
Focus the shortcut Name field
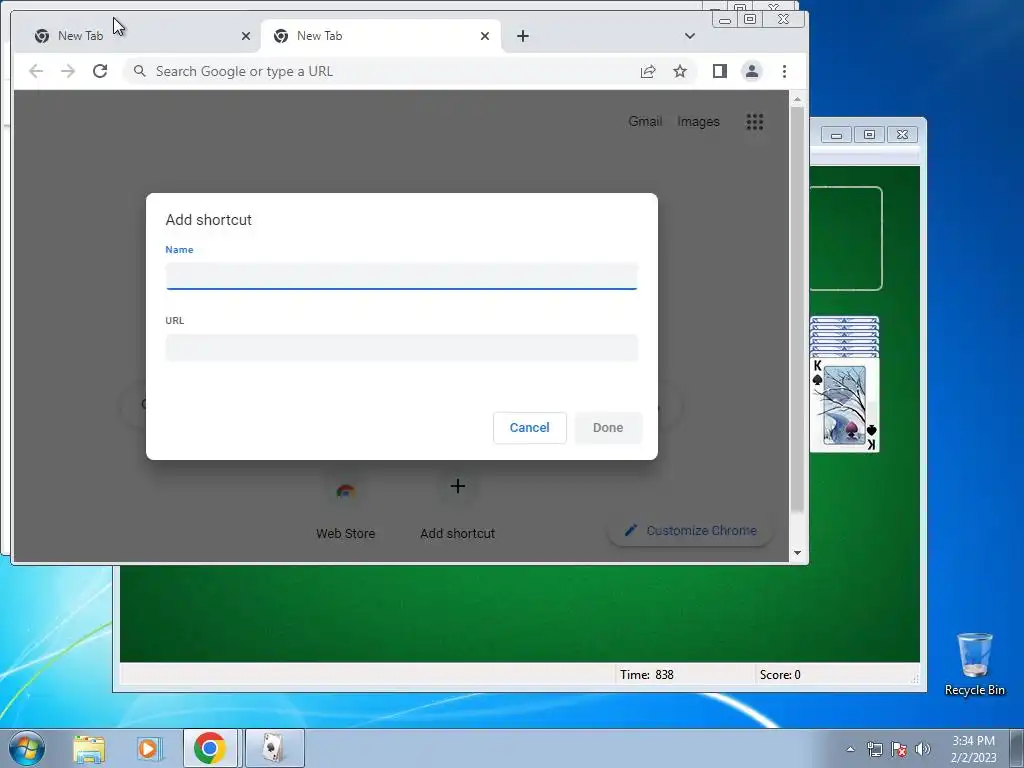402,276
